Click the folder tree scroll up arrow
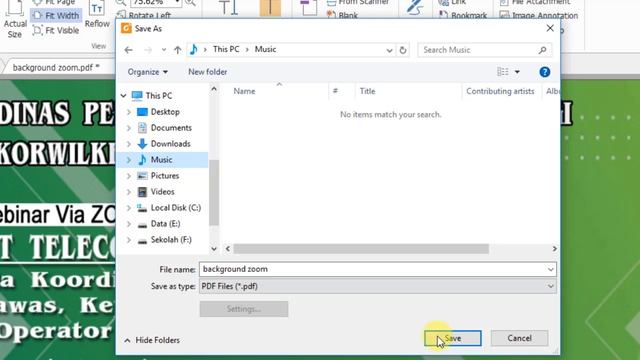640x360 pixels. 214,89
